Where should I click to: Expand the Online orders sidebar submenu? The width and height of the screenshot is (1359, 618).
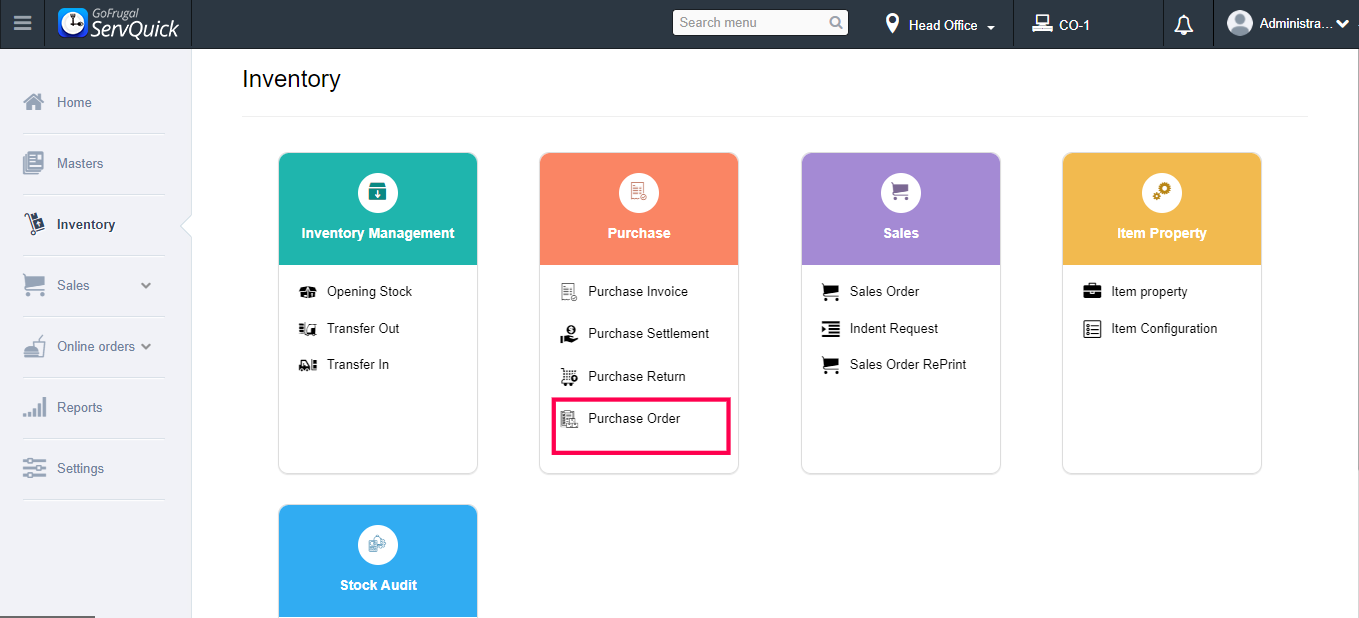146,347
